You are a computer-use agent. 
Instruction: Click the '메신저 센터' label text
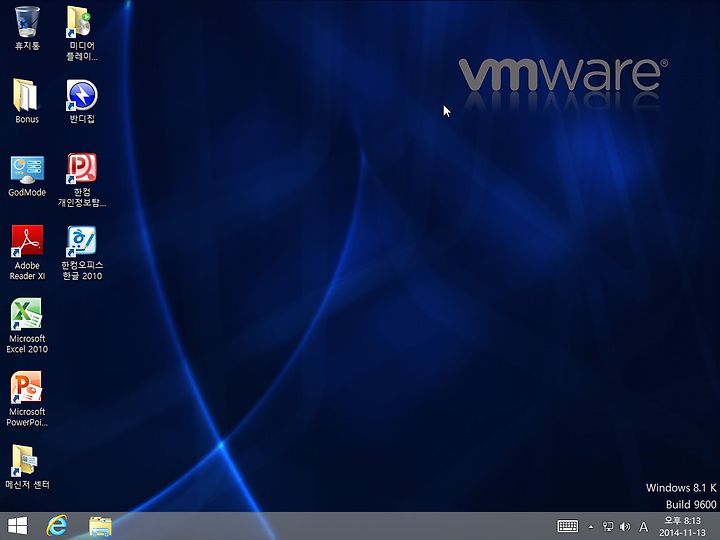[27, 484]
